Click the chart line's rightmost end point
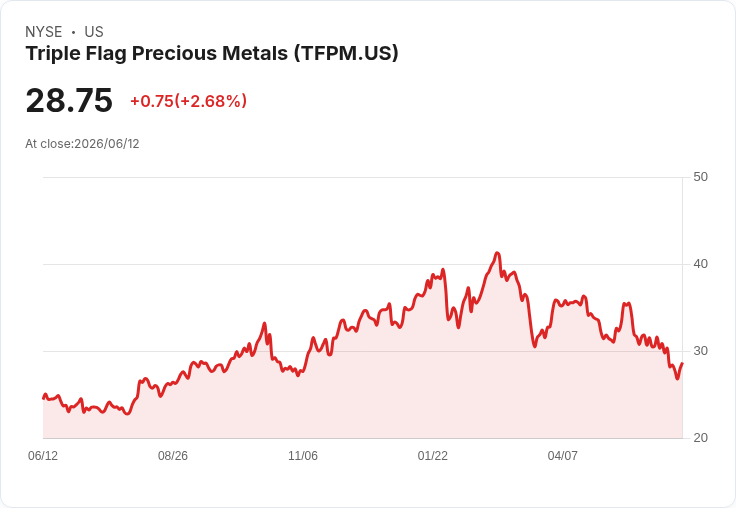This screenshot has height=508, width=736. pos(682,363)
